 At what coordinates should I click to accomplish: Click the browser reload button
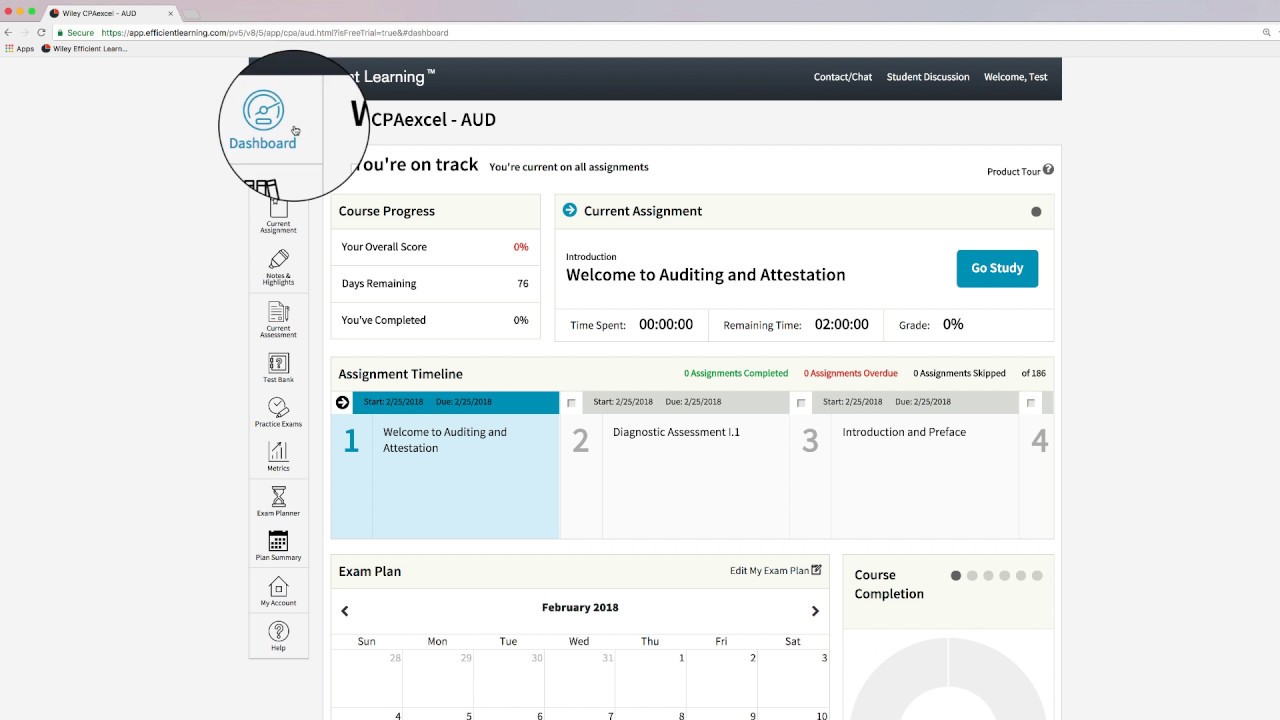41,32
